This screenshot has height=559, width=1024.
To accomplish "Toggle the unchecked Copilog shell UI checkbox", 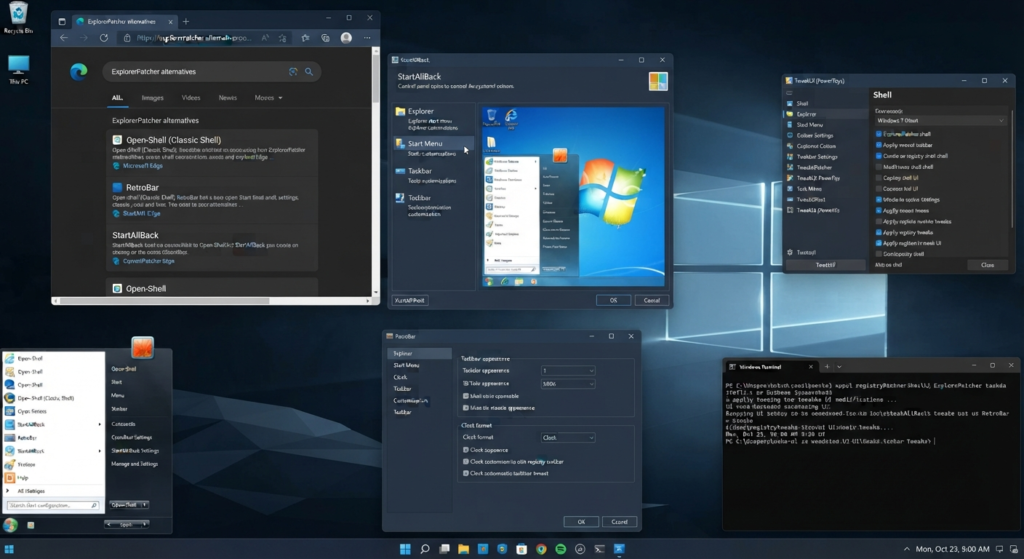I will (x=878, y=178).
